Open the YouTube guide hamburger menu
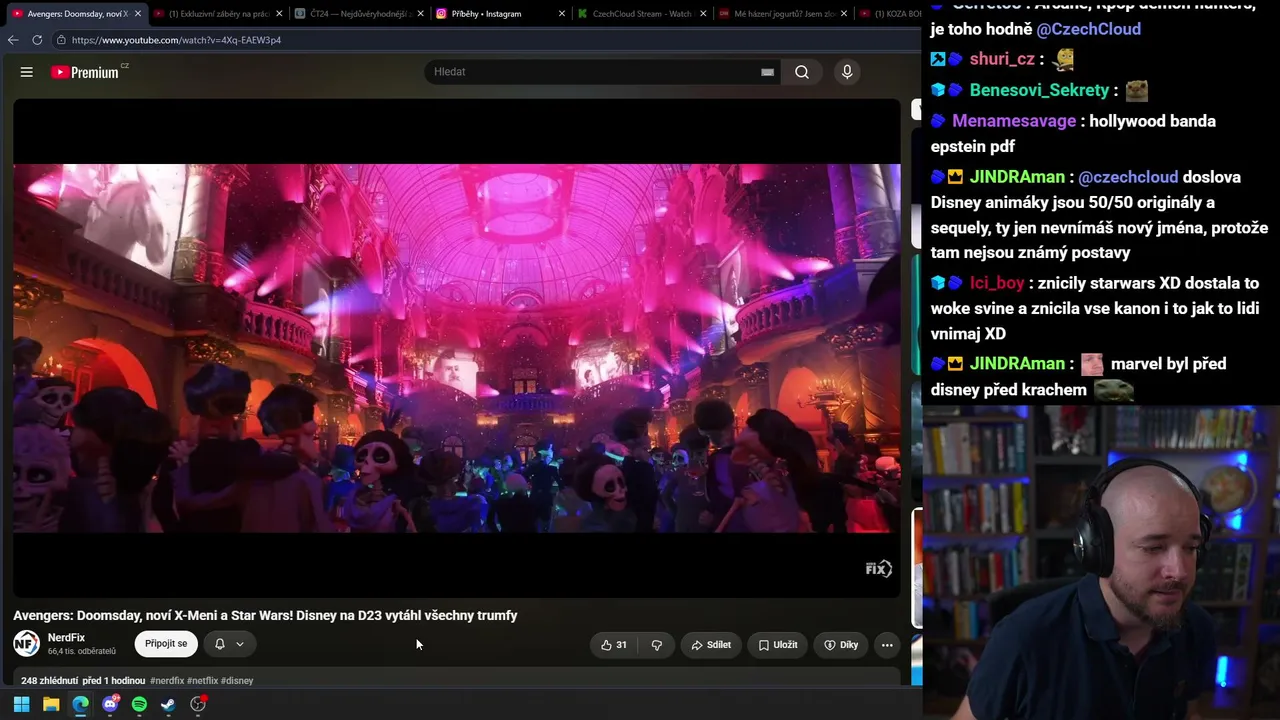The width and height of the screenshot is (1280, 720). [x=27, y=72]
